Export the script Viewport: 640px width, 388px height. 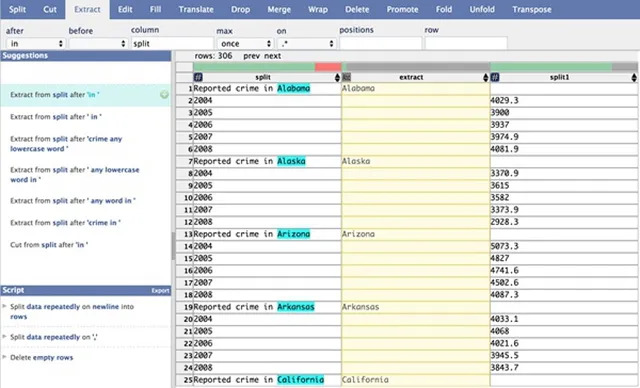[x=160, y=290]
